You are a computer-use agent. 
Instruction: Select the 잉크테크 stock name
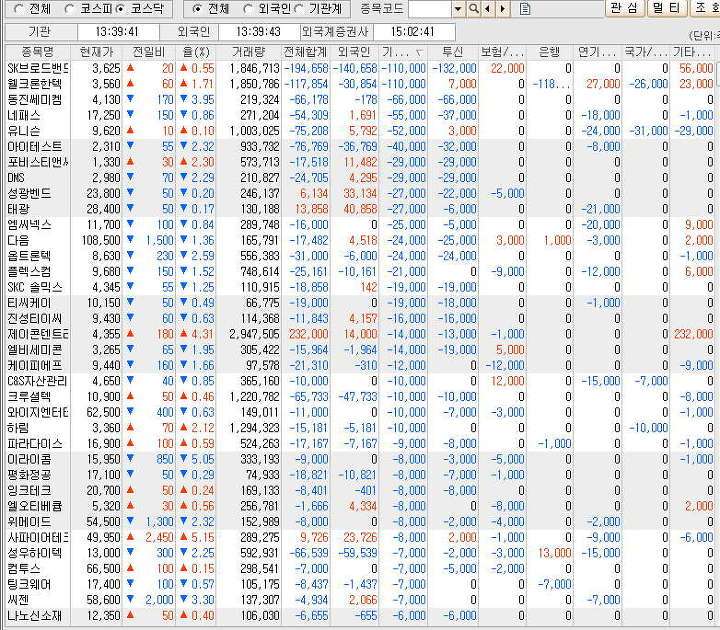coord(29,490)
